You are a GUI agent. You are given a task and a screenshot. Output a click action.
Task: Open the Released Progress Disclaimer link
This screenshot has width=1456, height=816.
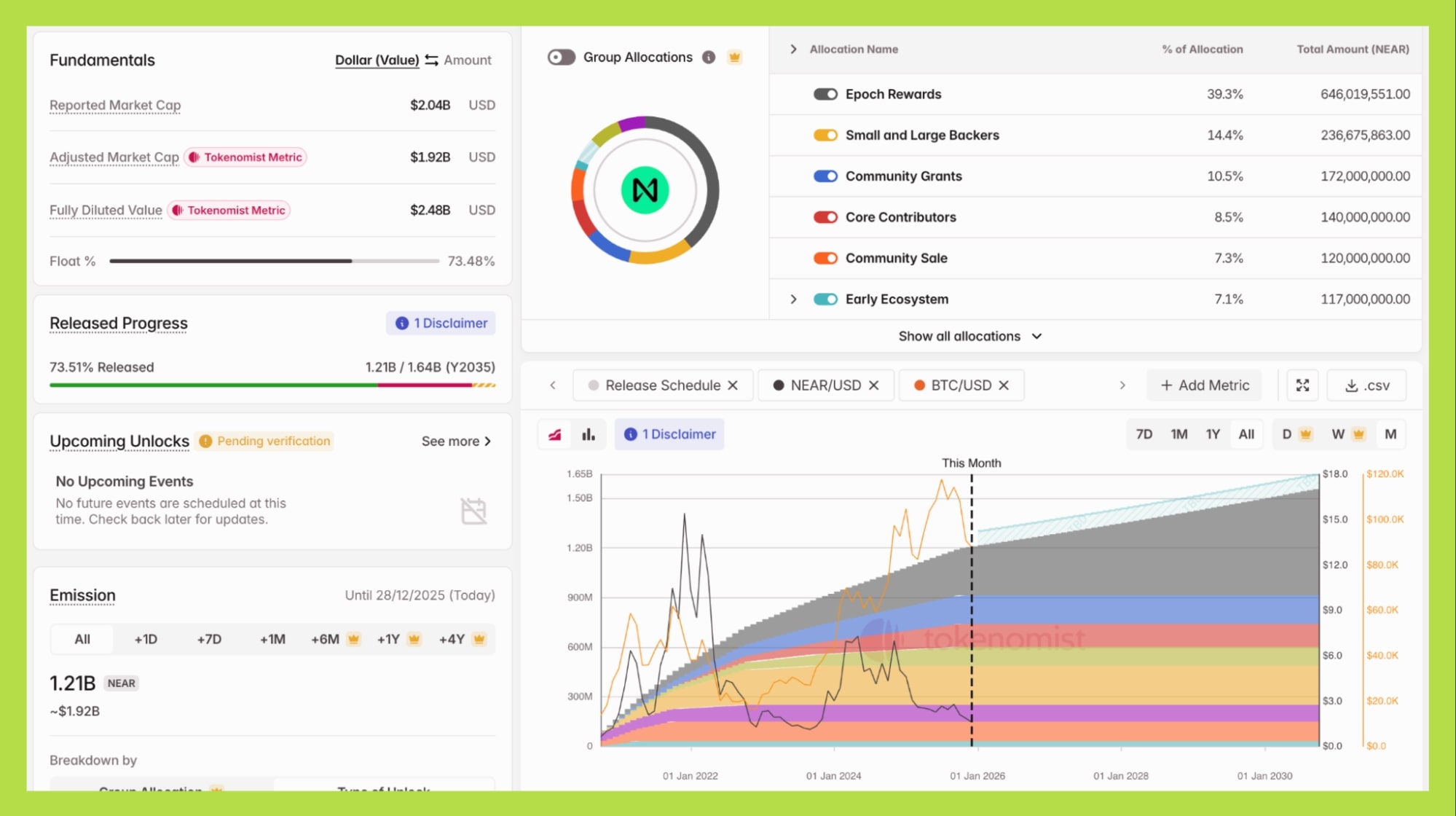click(441, 323)
